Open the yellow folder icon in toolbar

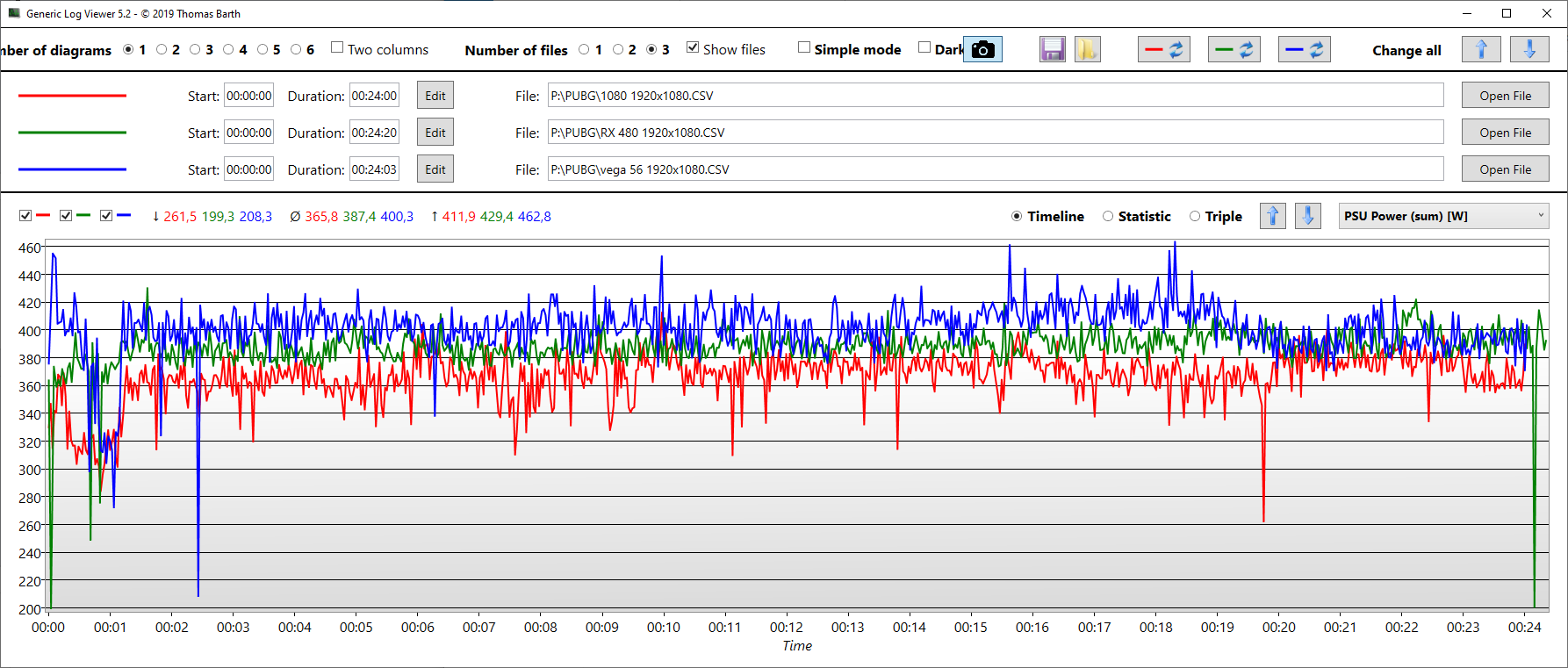(x=1087, y=50)
